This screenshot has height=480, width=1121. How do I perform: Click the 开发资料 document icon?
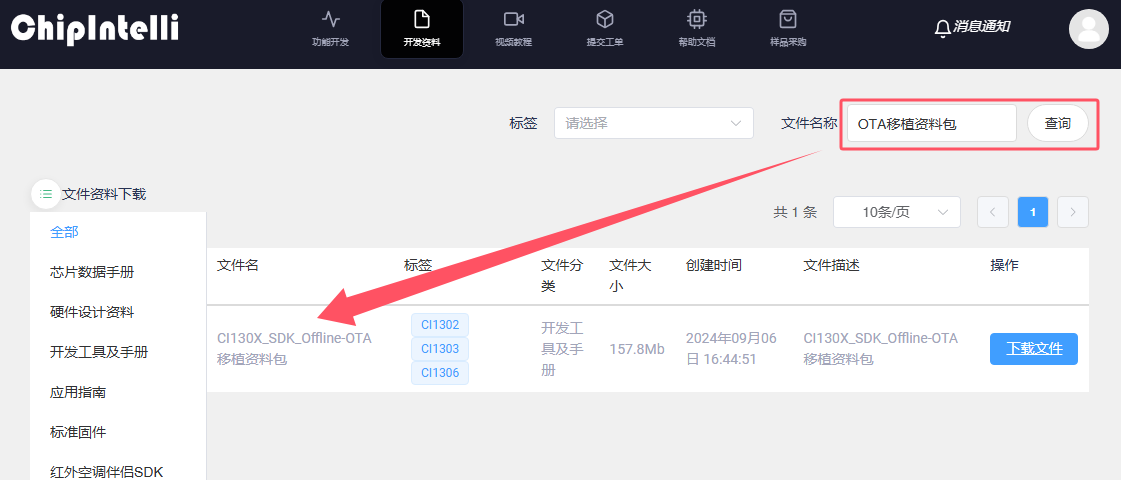pyautogui.click(x=421, y=20)
